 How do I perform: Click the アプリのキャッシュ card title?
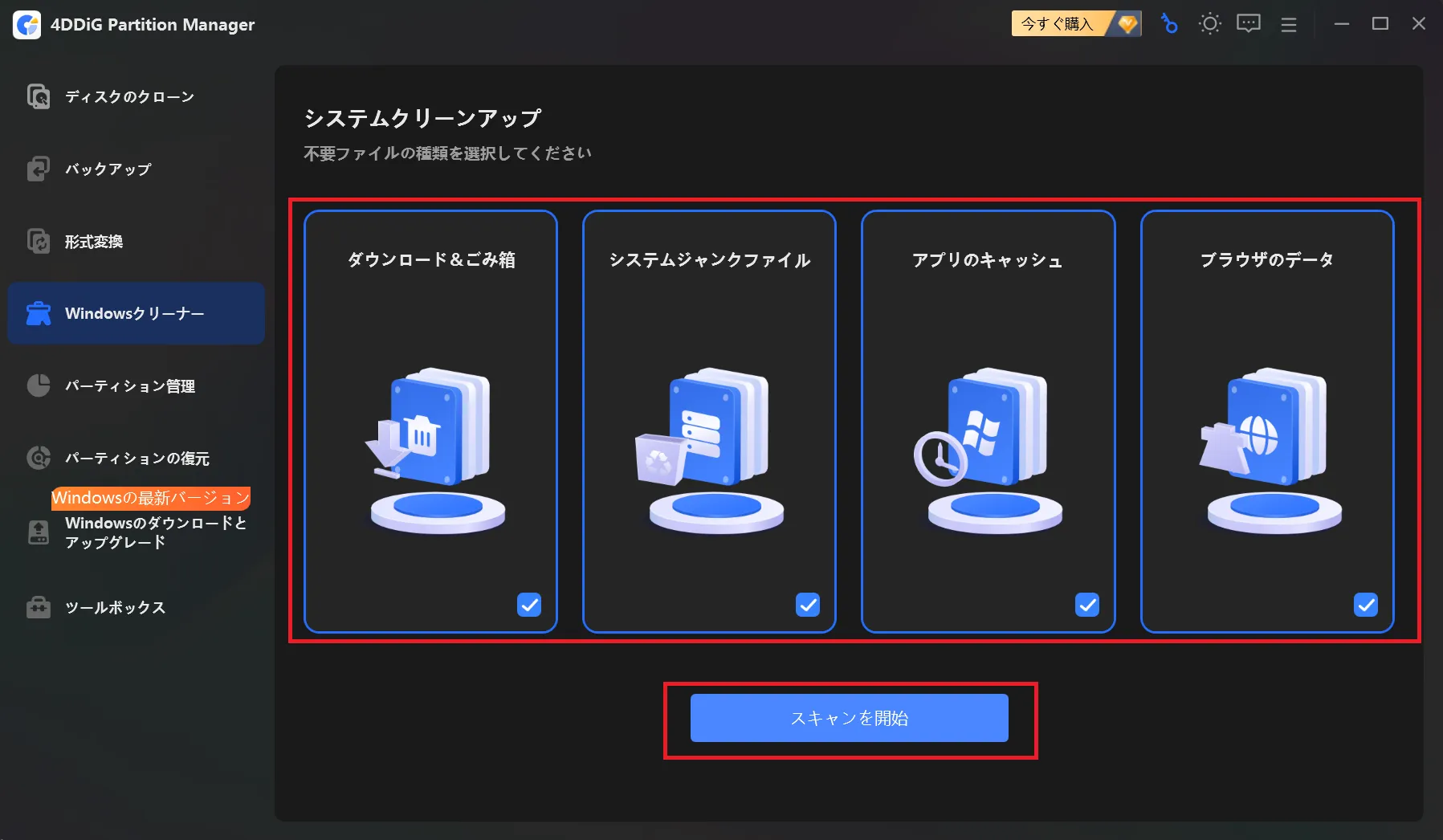[x=988, y=259]
